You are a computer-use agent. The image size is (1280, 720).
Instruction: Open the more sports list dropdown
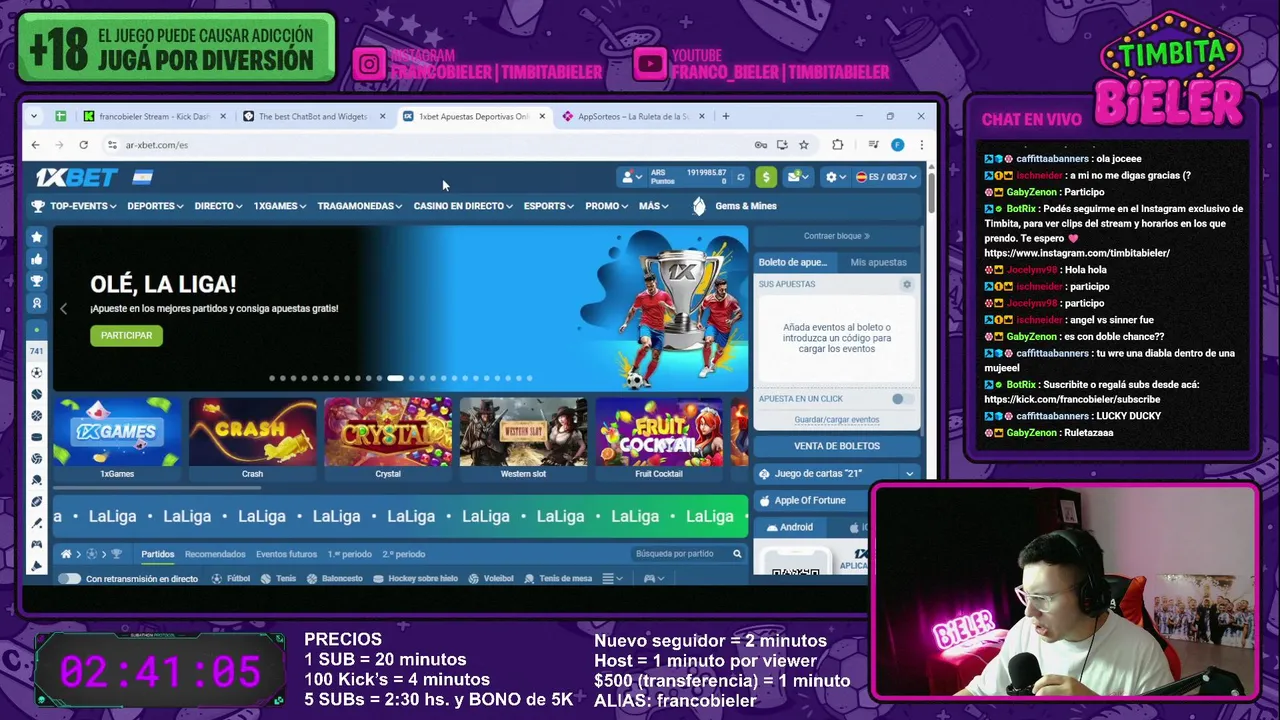pos(613,579)
